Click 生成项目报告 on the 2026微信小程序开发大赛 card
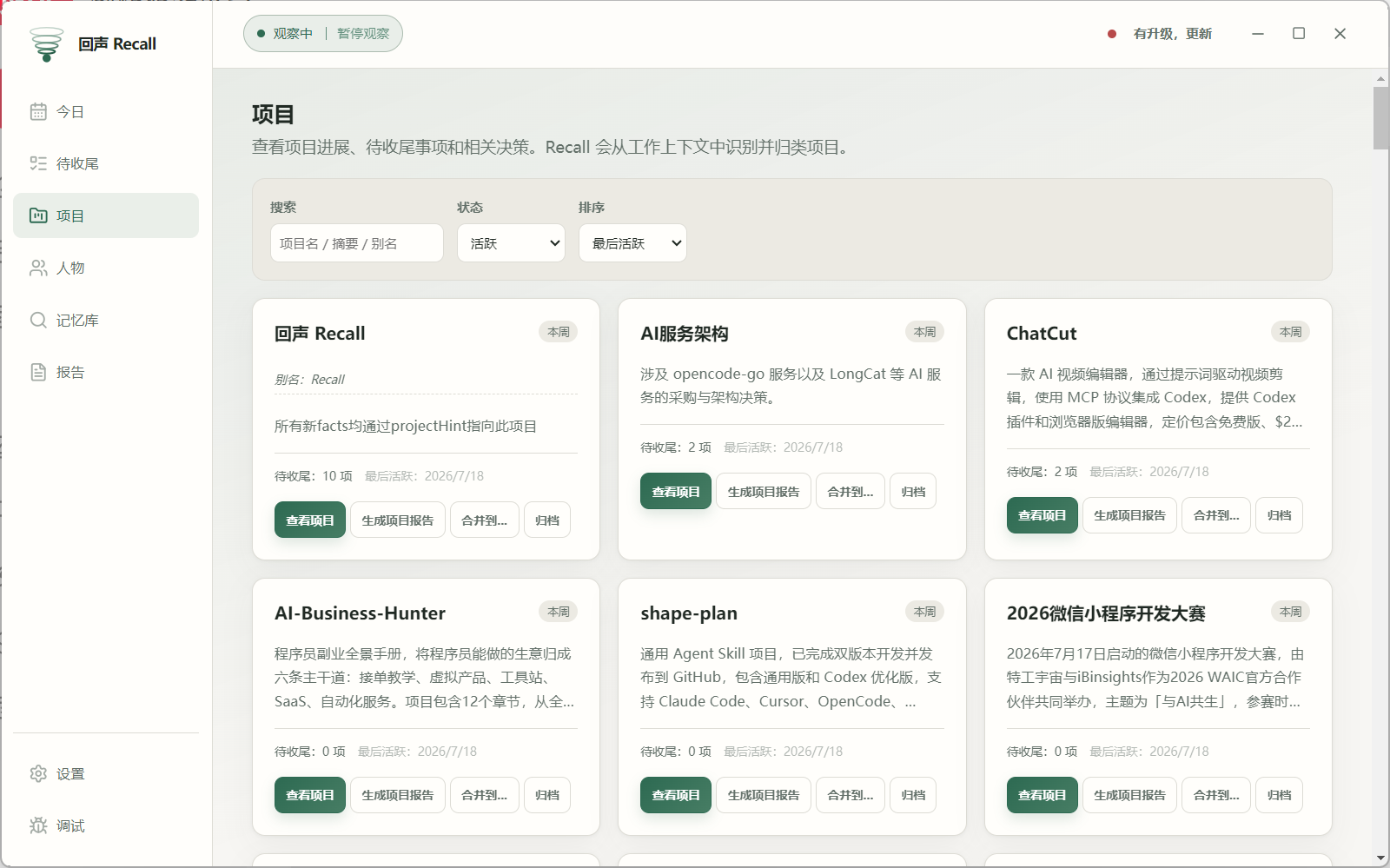This screenshot has width=1390, height=868. tap(1130, 795)
